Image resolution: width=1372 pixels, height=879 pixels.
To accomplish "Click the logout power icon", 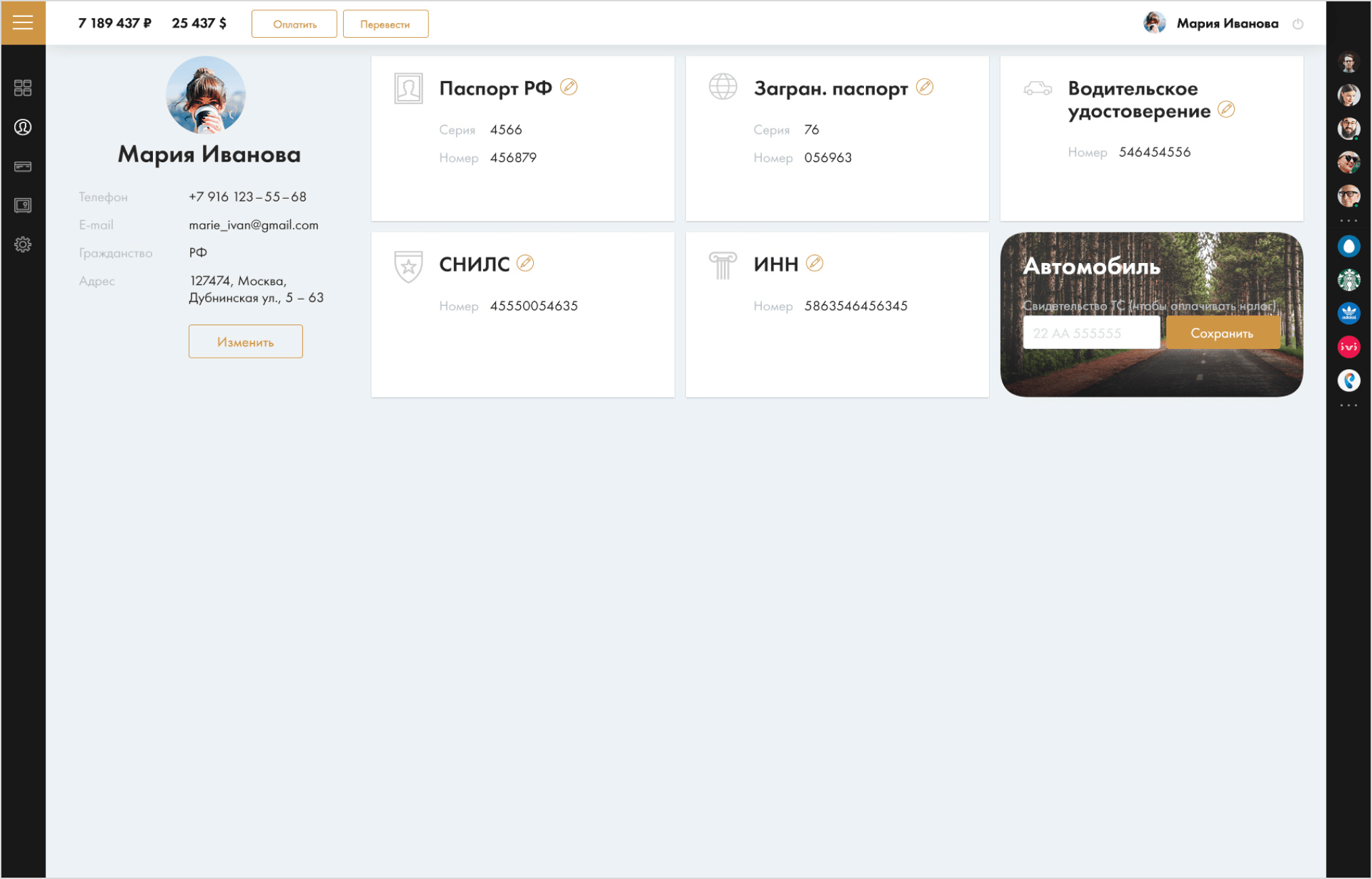I will pos(1298,24).
